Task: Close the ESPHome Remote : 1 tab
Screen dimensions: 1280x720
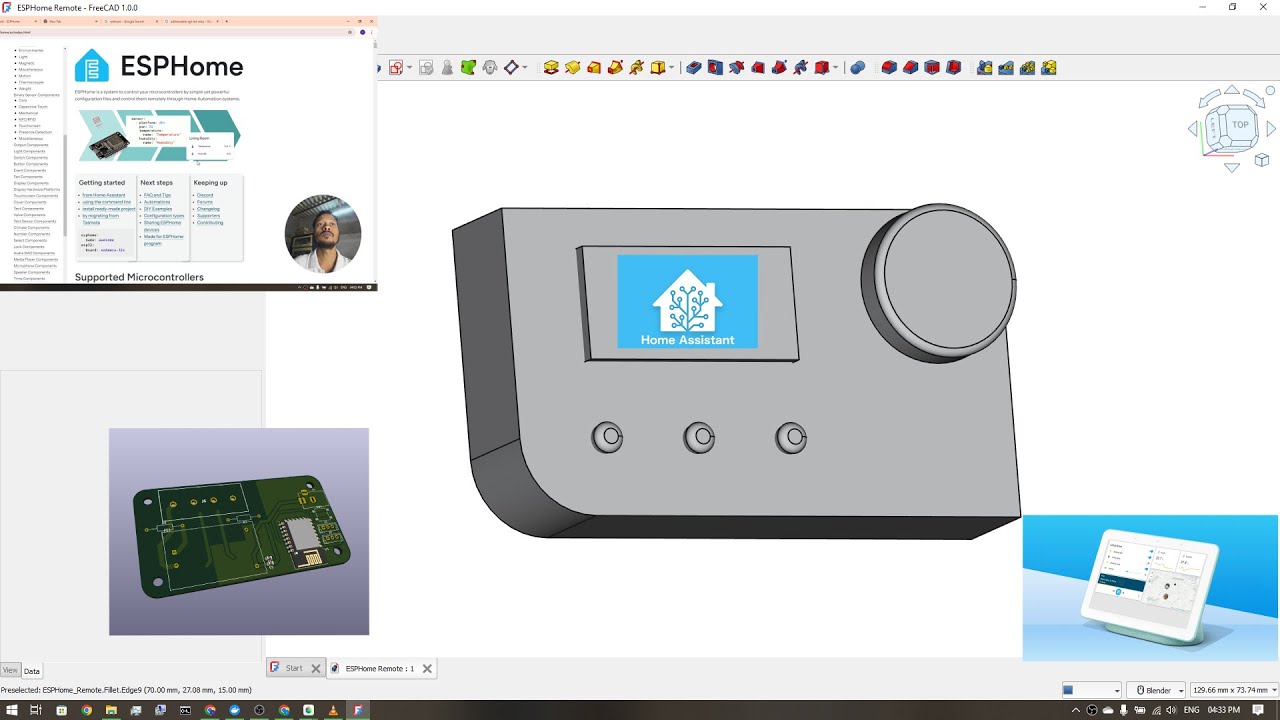Action: point(427,668)
